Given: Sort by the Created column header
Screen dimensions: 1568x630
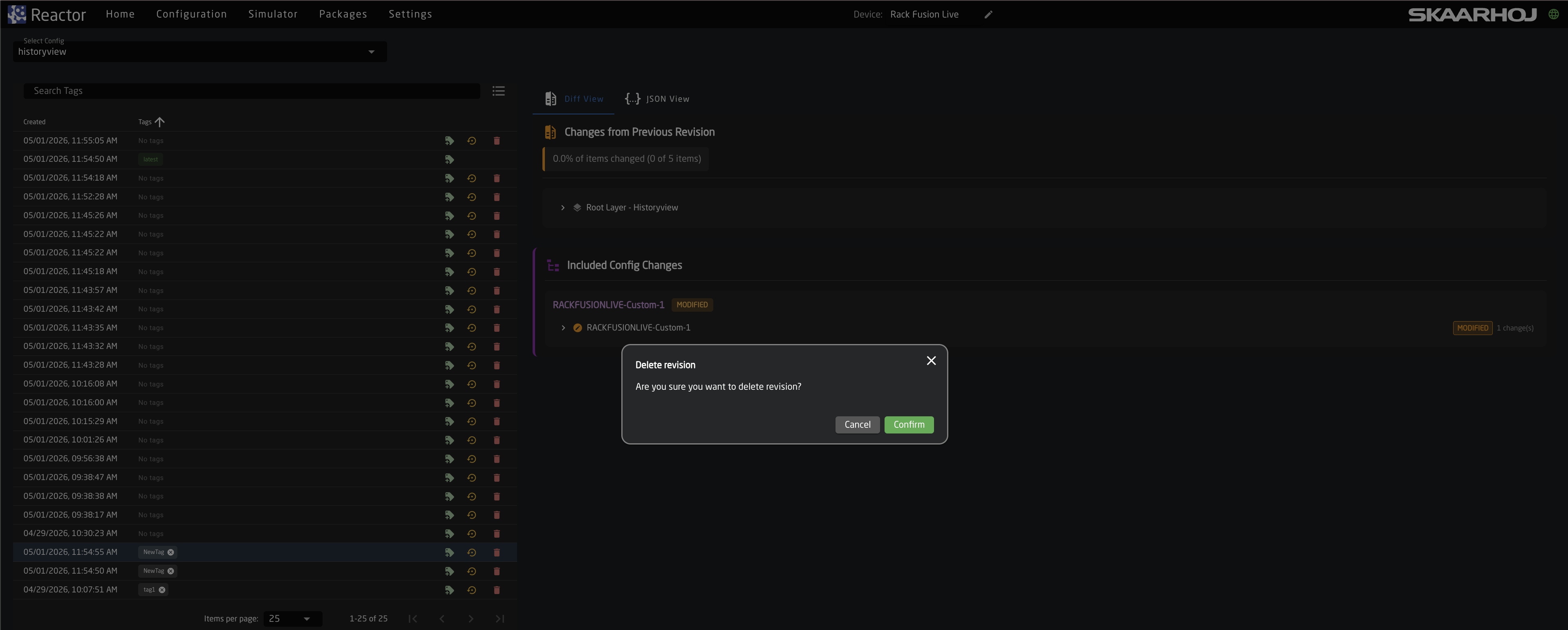Looking at the screenshot, I should click(34, 122).
